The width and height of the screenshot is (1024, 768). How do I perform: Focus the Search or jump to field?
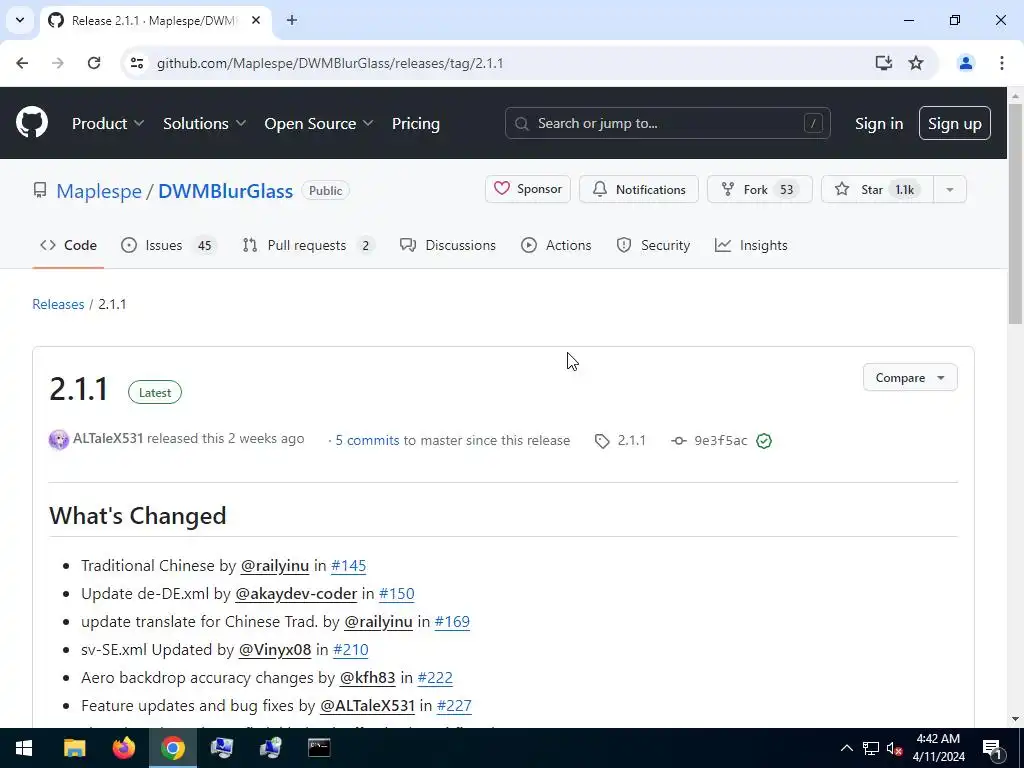click(667, 123)
